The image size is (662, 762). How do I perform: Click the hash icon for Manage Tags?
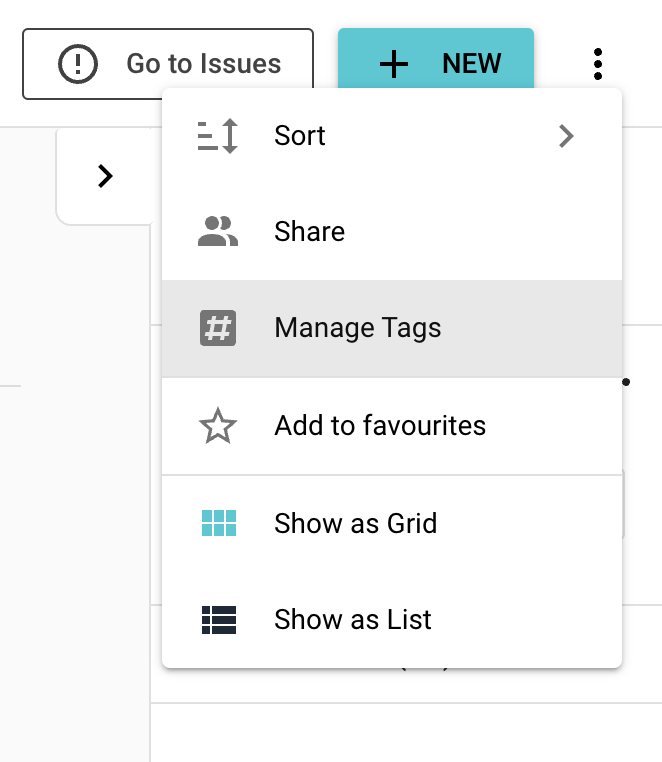[x=217, y=328]
